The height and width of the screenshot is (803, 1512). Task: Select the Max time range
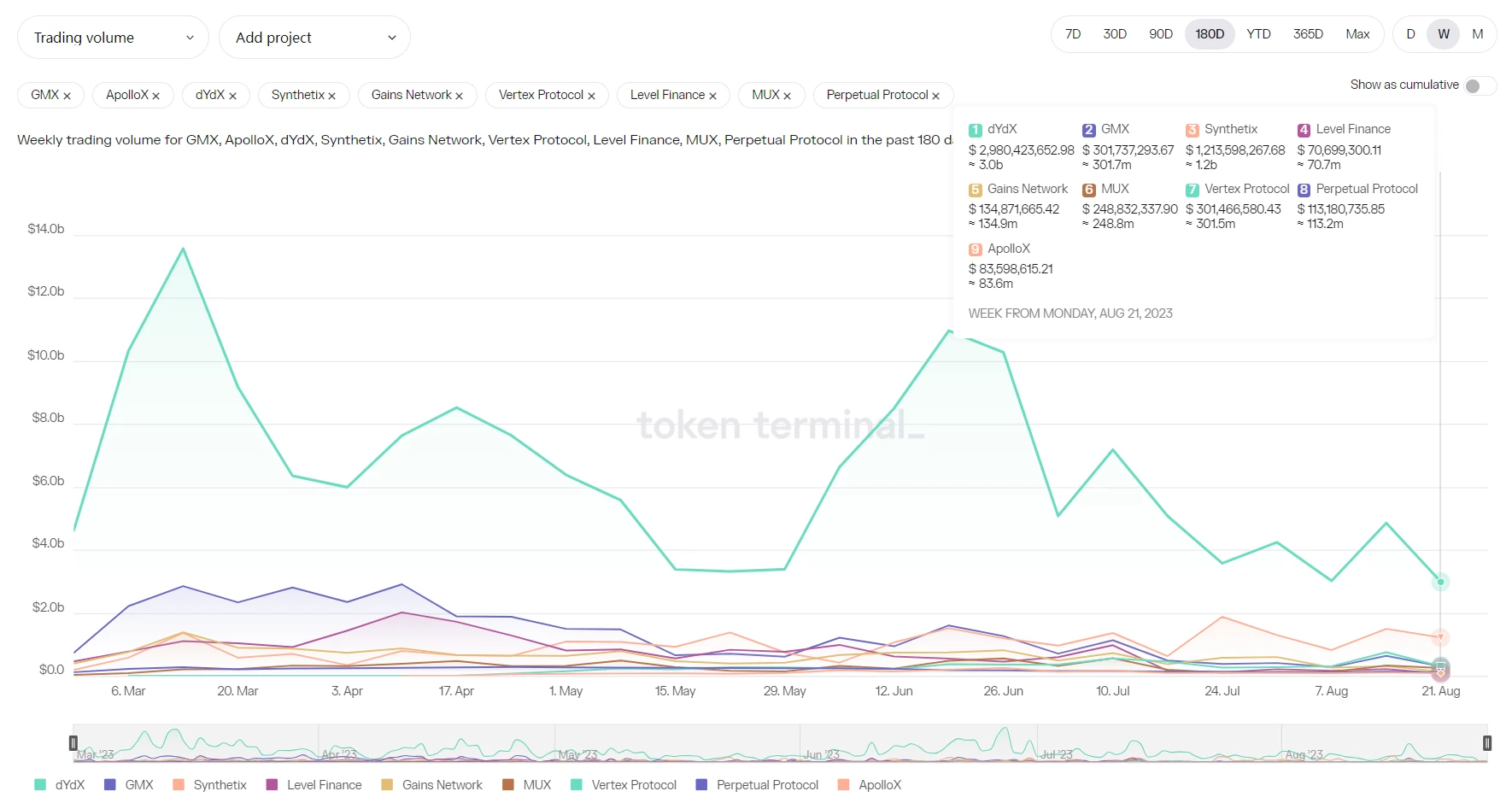tap(1357, 34)
